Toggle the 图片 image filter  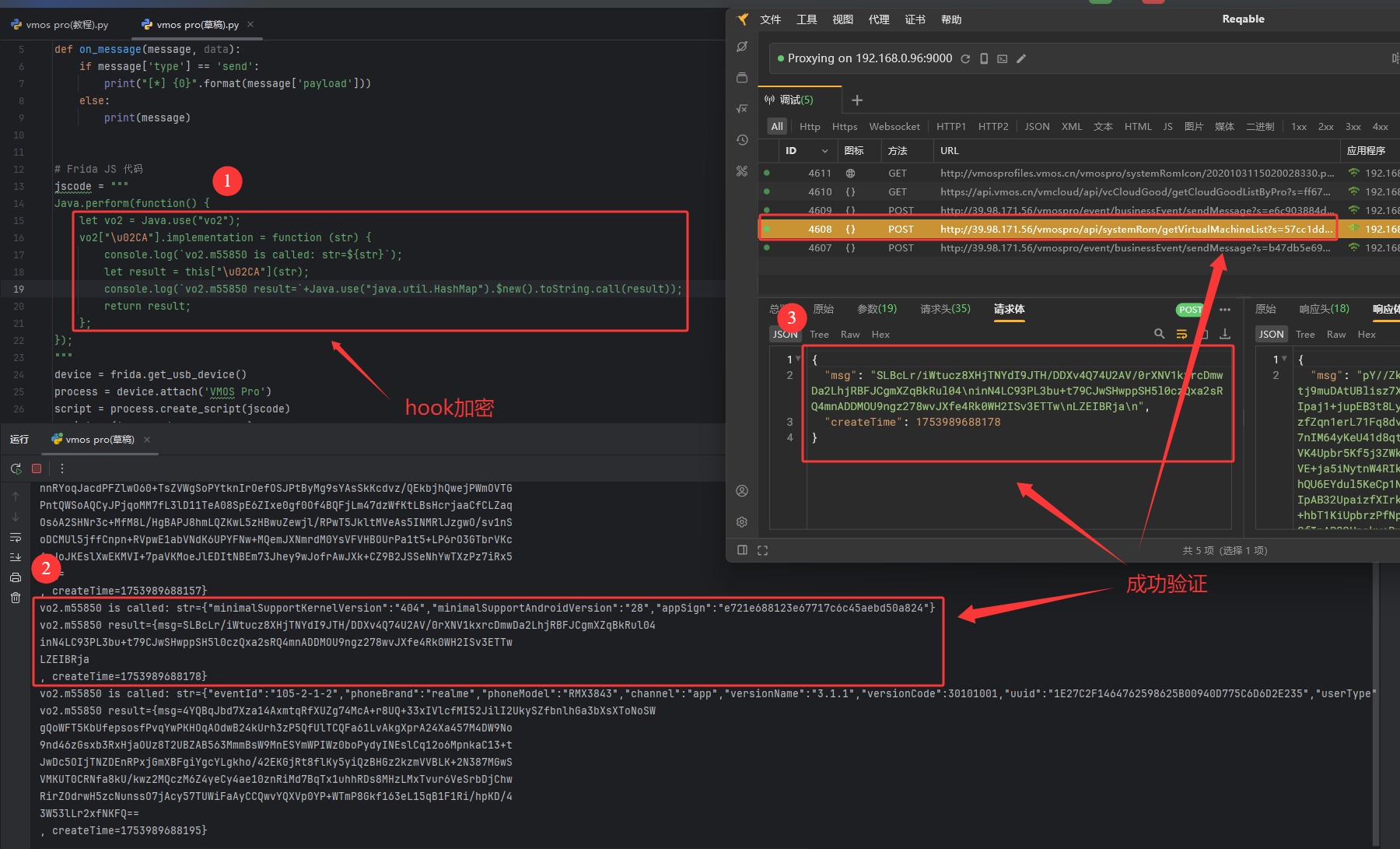1194,126
